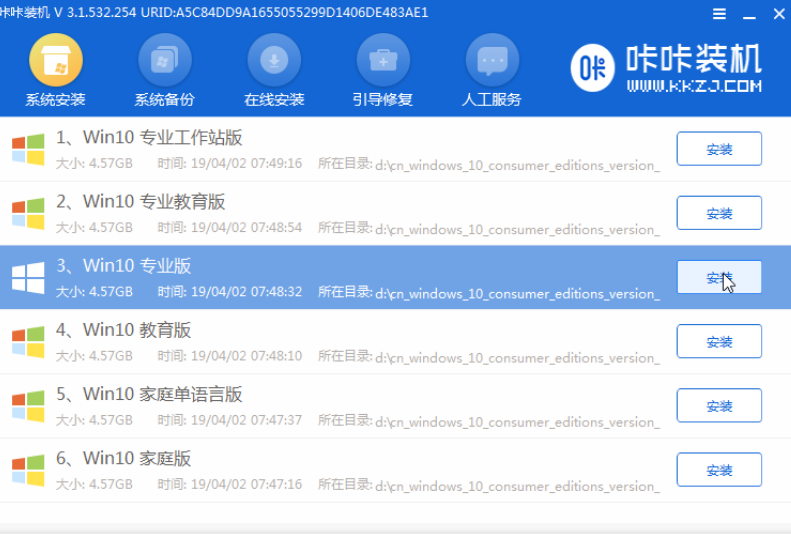Select the 系统安装 icon
Image resolution: width=791 pixels, height=536 pixels.
click(x=56, y=60)
